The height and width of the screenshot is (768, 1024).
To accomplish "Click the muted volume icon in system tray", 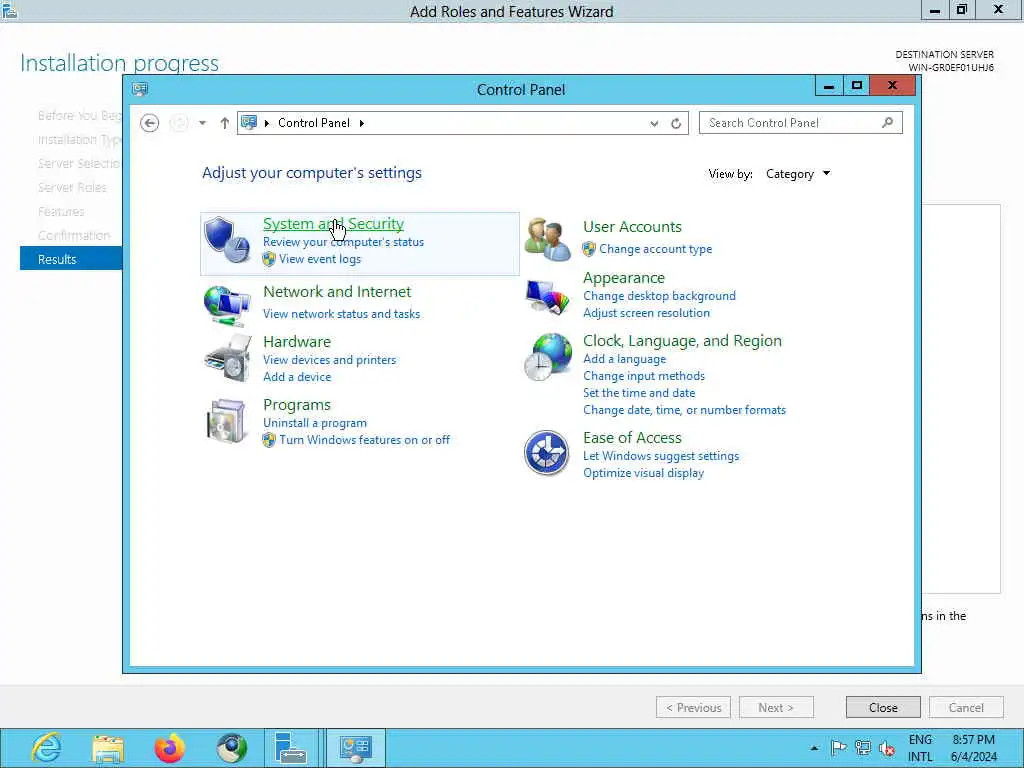I will [x=886, y=748].
